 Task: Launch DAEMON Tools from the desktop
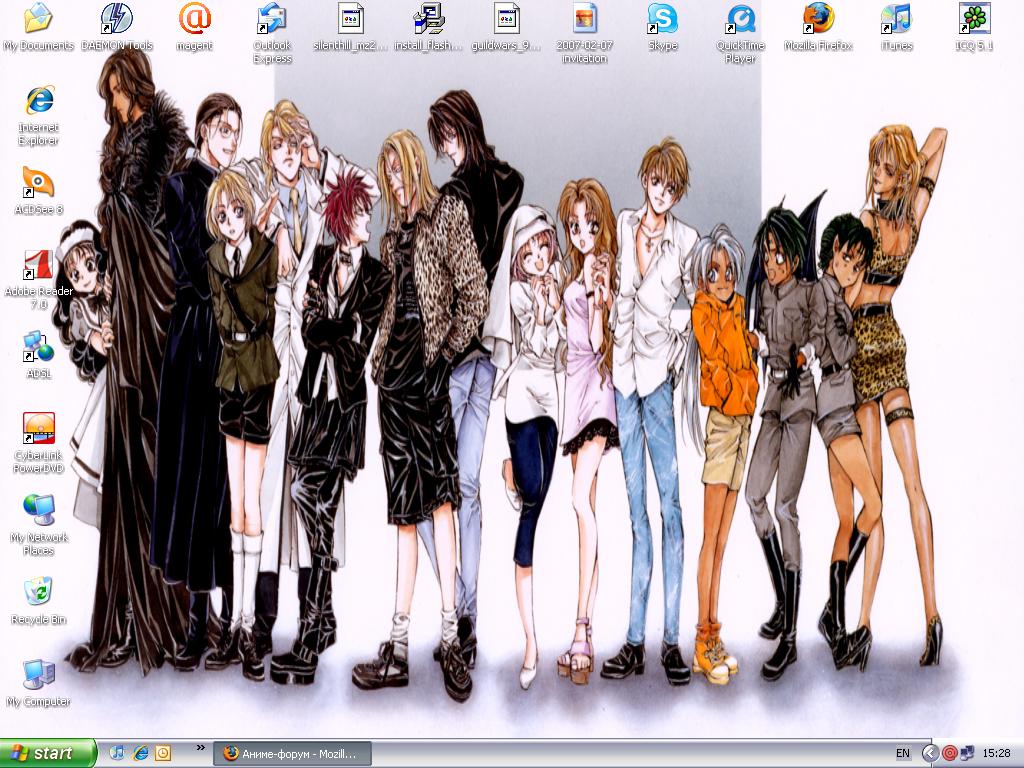click(x=117, y=27)
